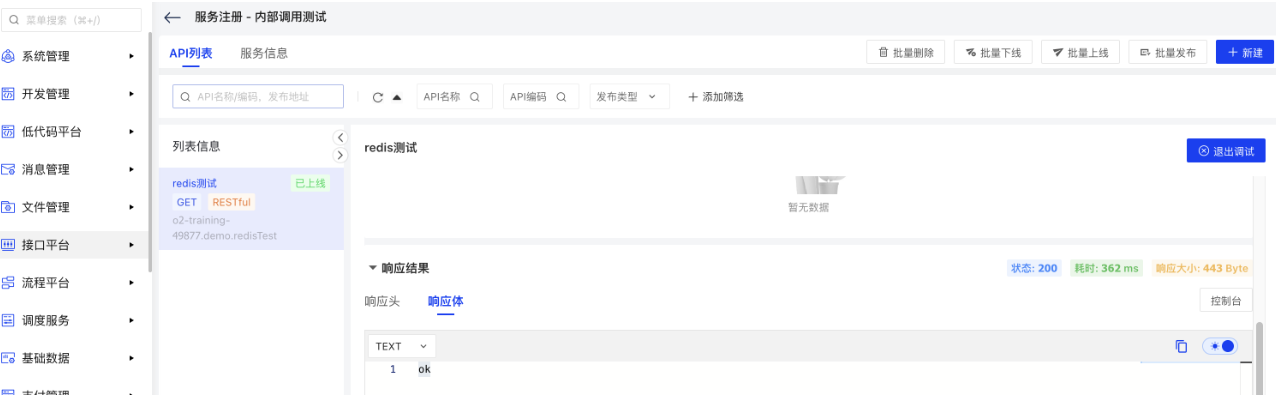Collapse list panel with left chevron
This screenshot has width=1276, height=400.
click(x=339, y=137)
